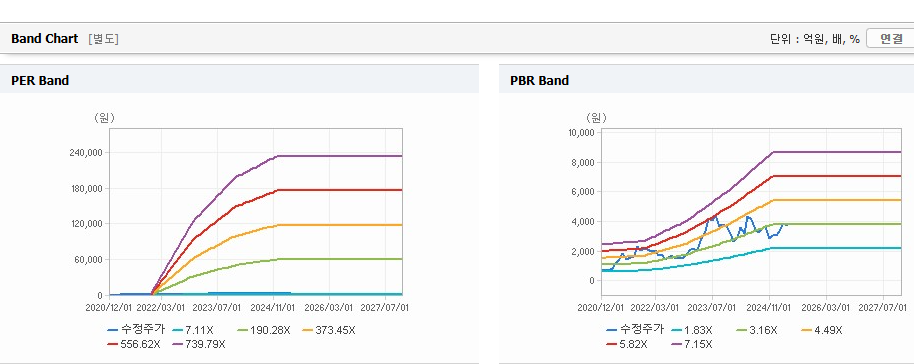Click the 180,000 label on PER chart axis
The width and height of the screenshot is (914, 364).
tap(86, 188)
